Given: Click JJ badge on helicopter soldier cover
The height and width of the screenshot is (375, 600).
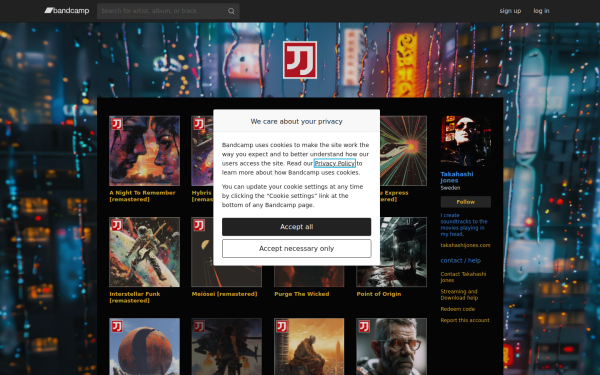Looking at the screenshot, I should pos(199,326).
